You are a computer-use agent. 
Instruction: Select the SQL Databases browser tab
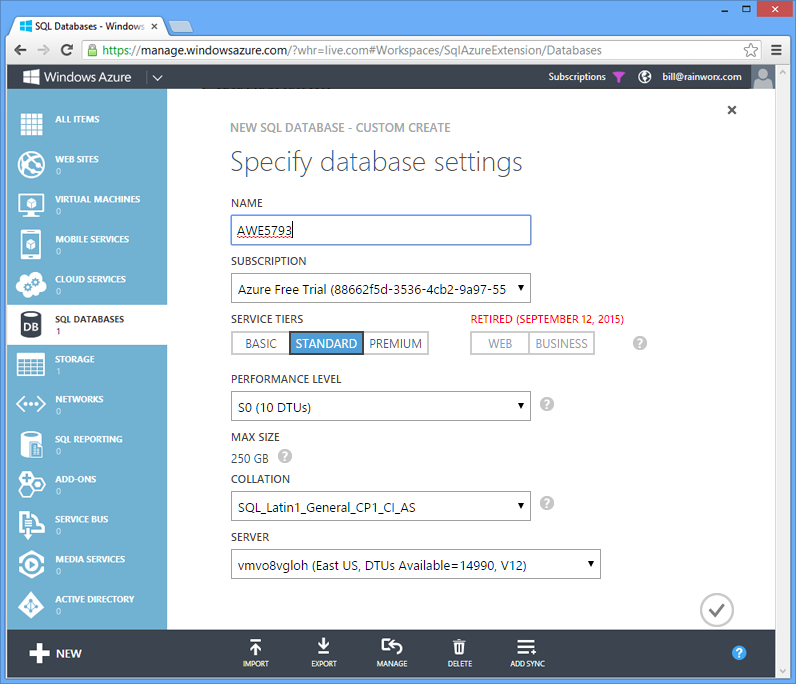89,26
